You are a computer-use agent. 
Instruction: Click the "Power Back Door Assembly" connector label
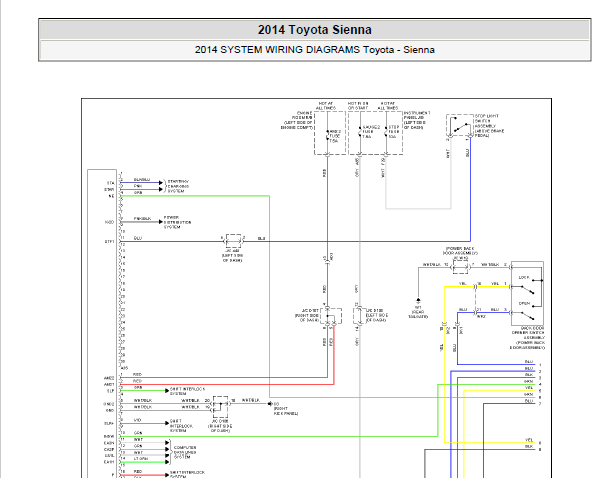click(x=460, y=251)
